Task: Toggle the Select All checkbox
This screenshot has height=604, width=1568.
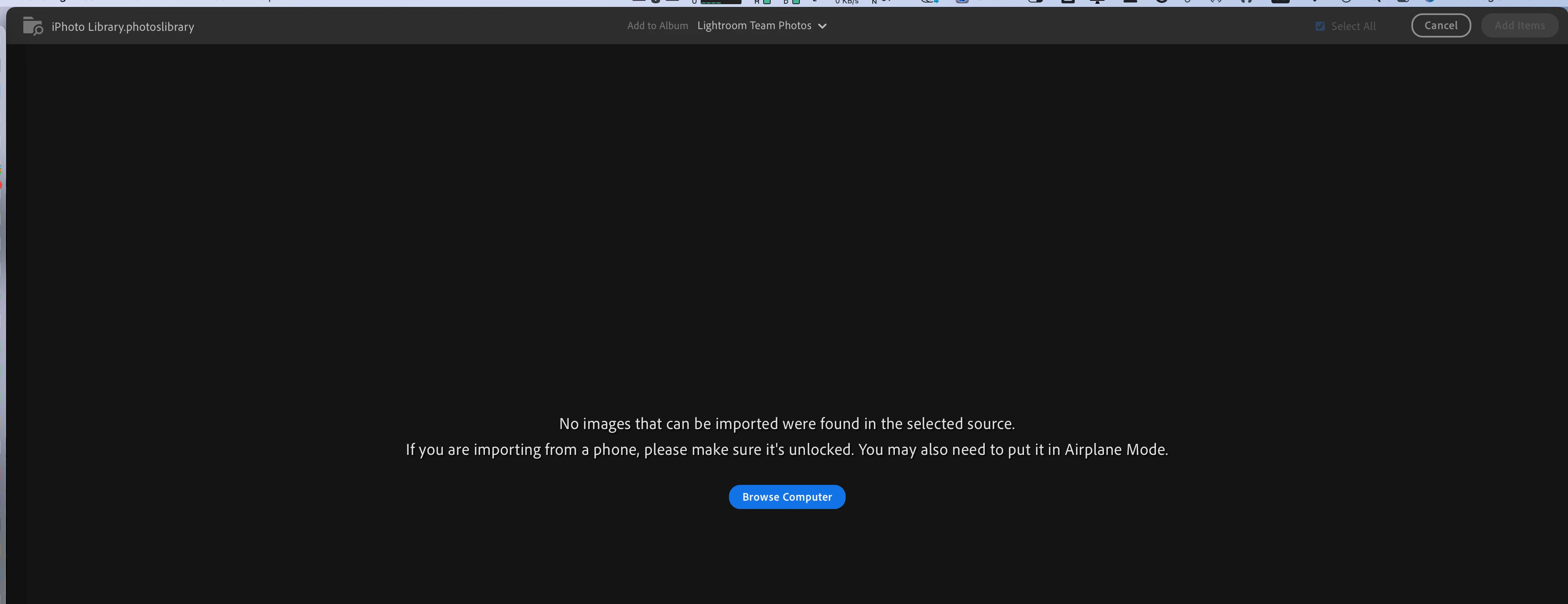Action: (1320, 26)
